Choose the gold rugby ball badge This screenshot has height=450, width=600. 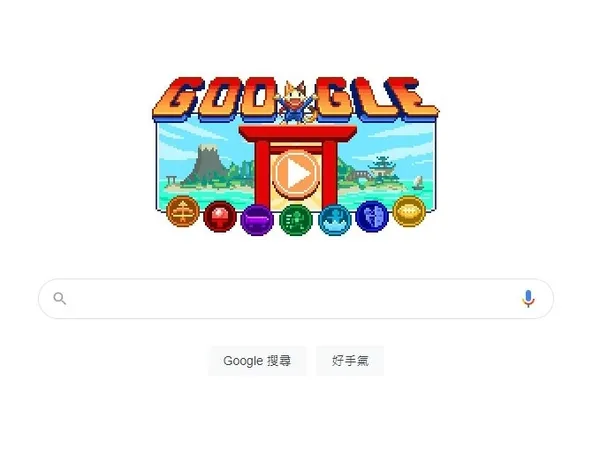[409, 211]
